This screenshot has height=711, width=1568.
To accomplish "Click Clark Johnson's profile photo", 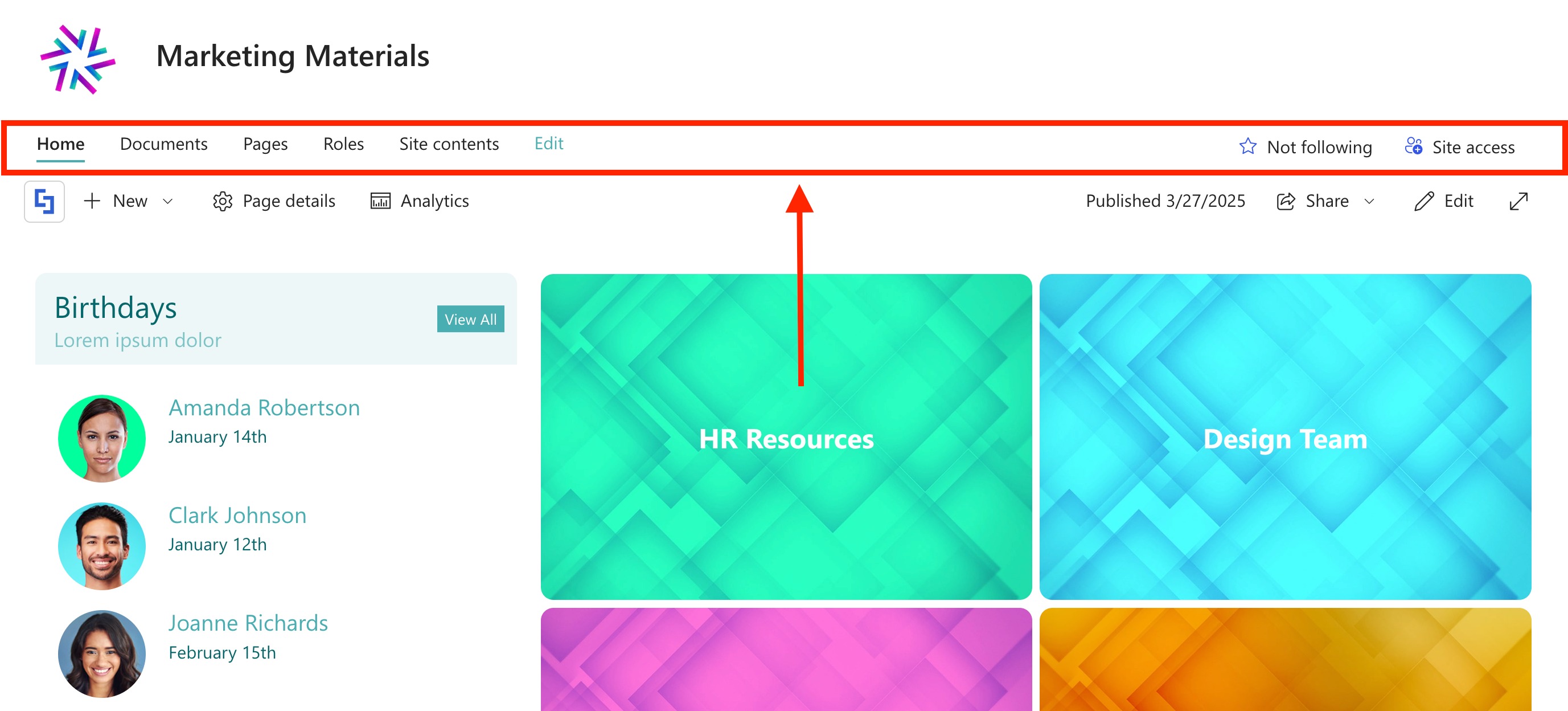I will (102, 545).
